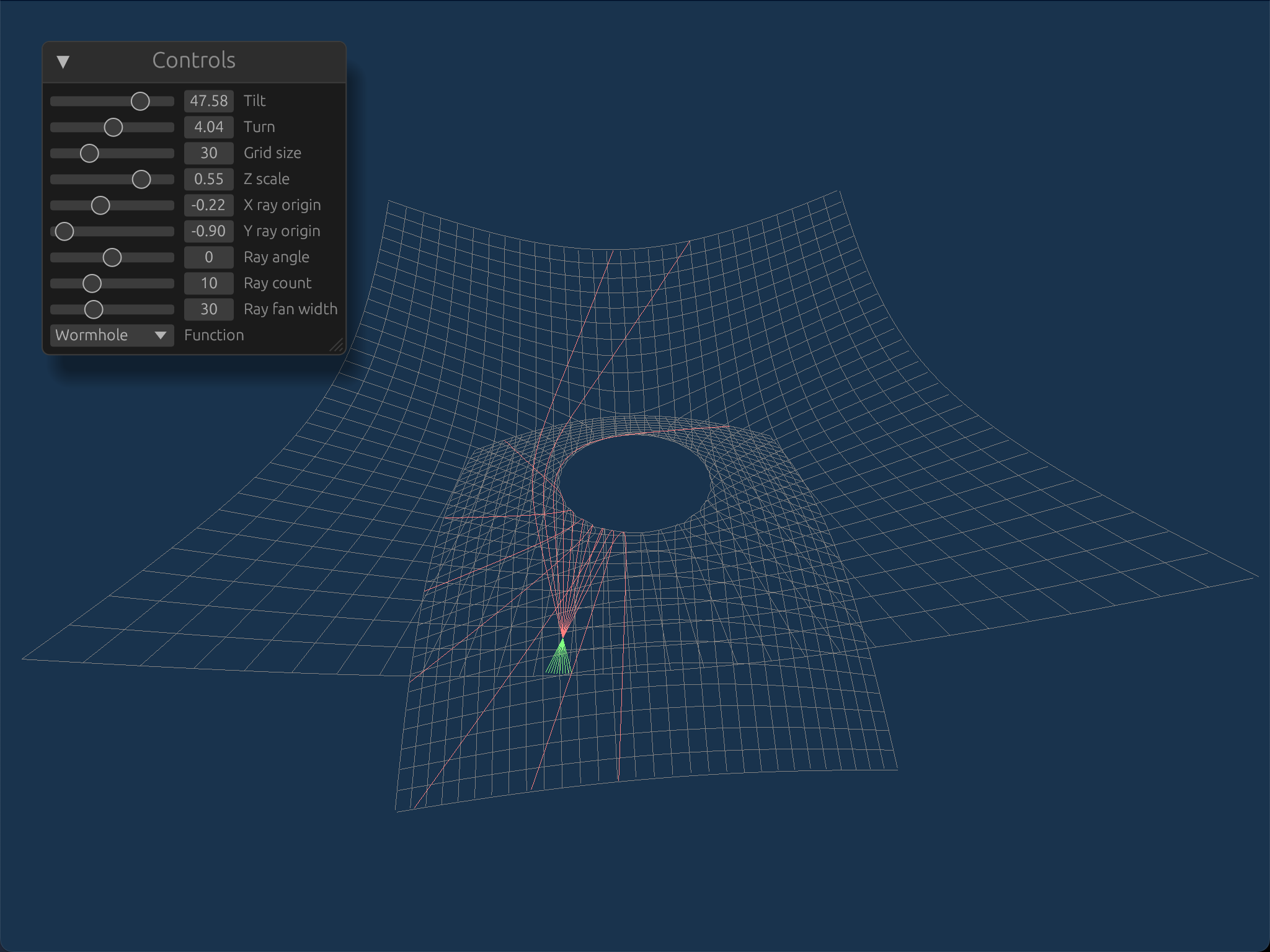Click the Ray count value 10
1270x952 pixels.
pos(208,283)
